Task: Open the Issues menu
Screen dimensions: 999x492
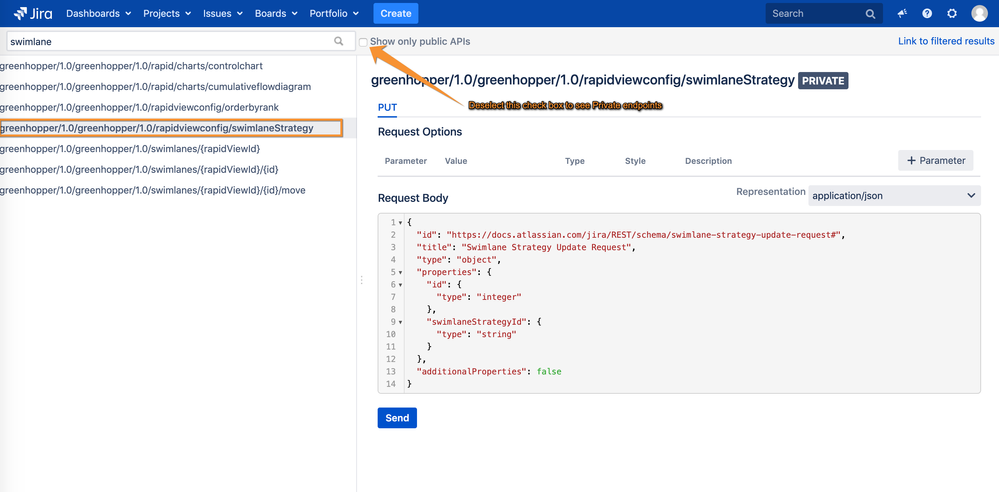Action: pos(223,13)
